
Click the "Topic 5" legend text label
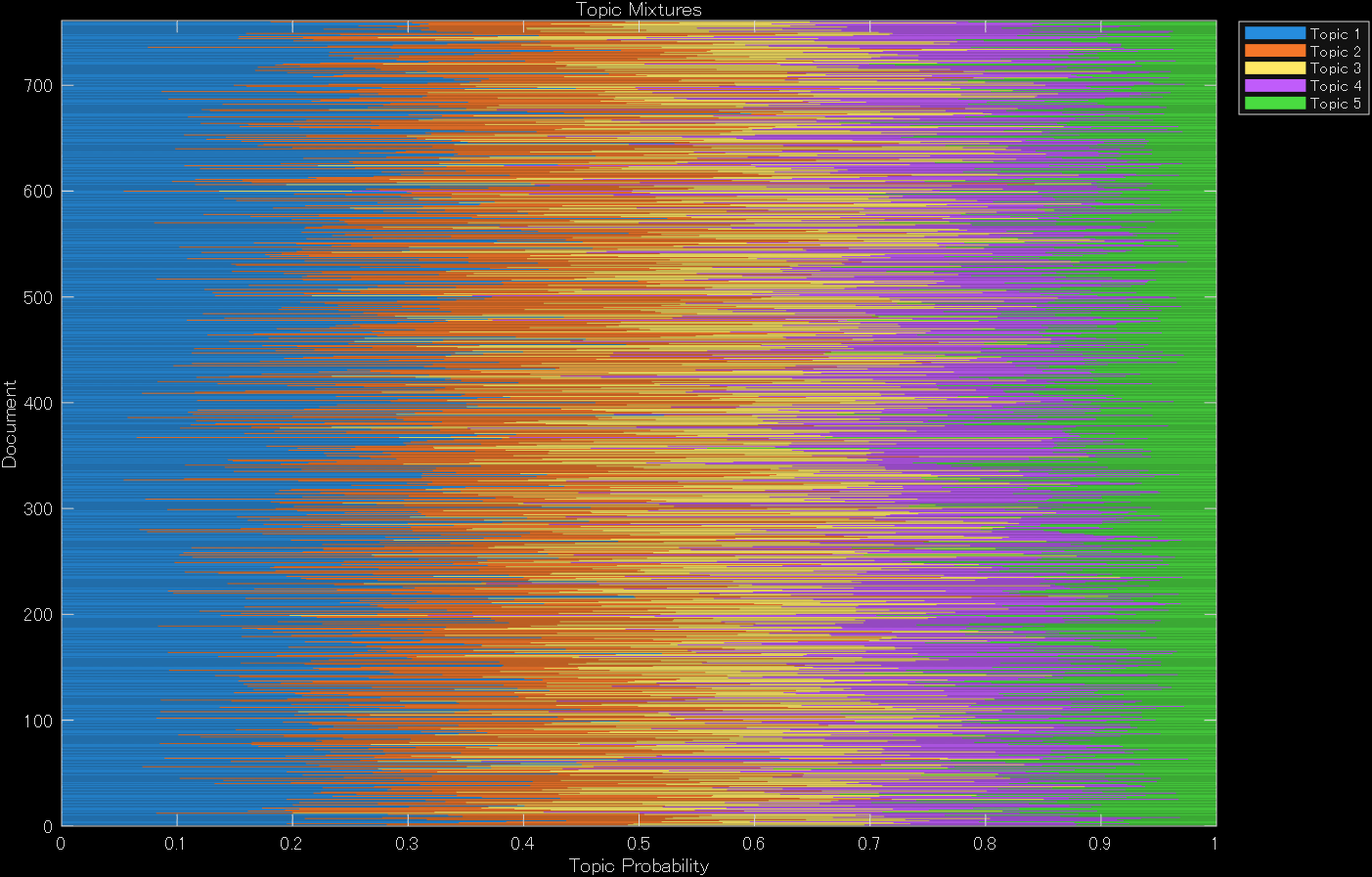pos(1335,104)
